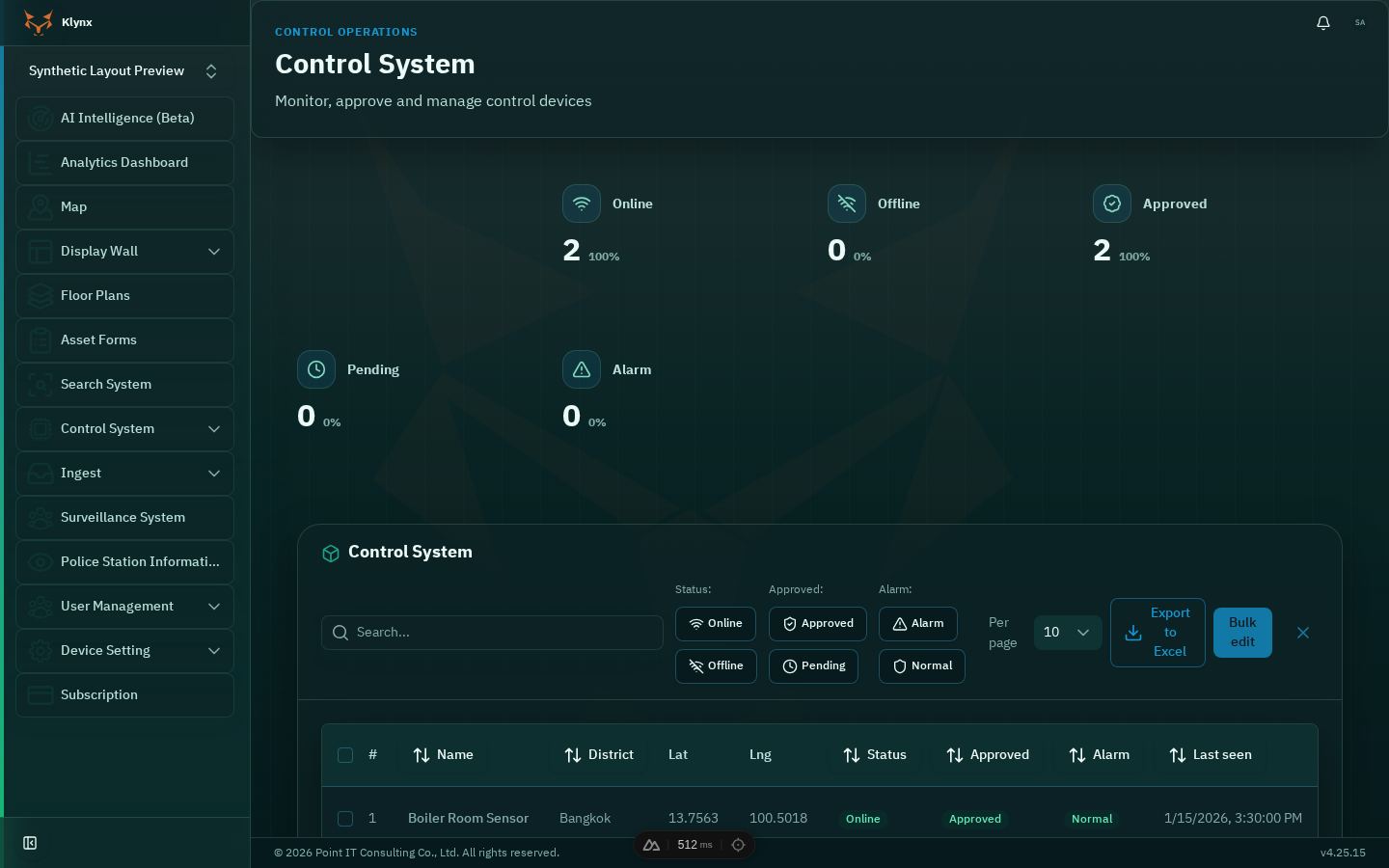The height and width of the screenshot is (868, 1389).
Task: Navigate to Floor Plans
Action: (x=124, y=296)
